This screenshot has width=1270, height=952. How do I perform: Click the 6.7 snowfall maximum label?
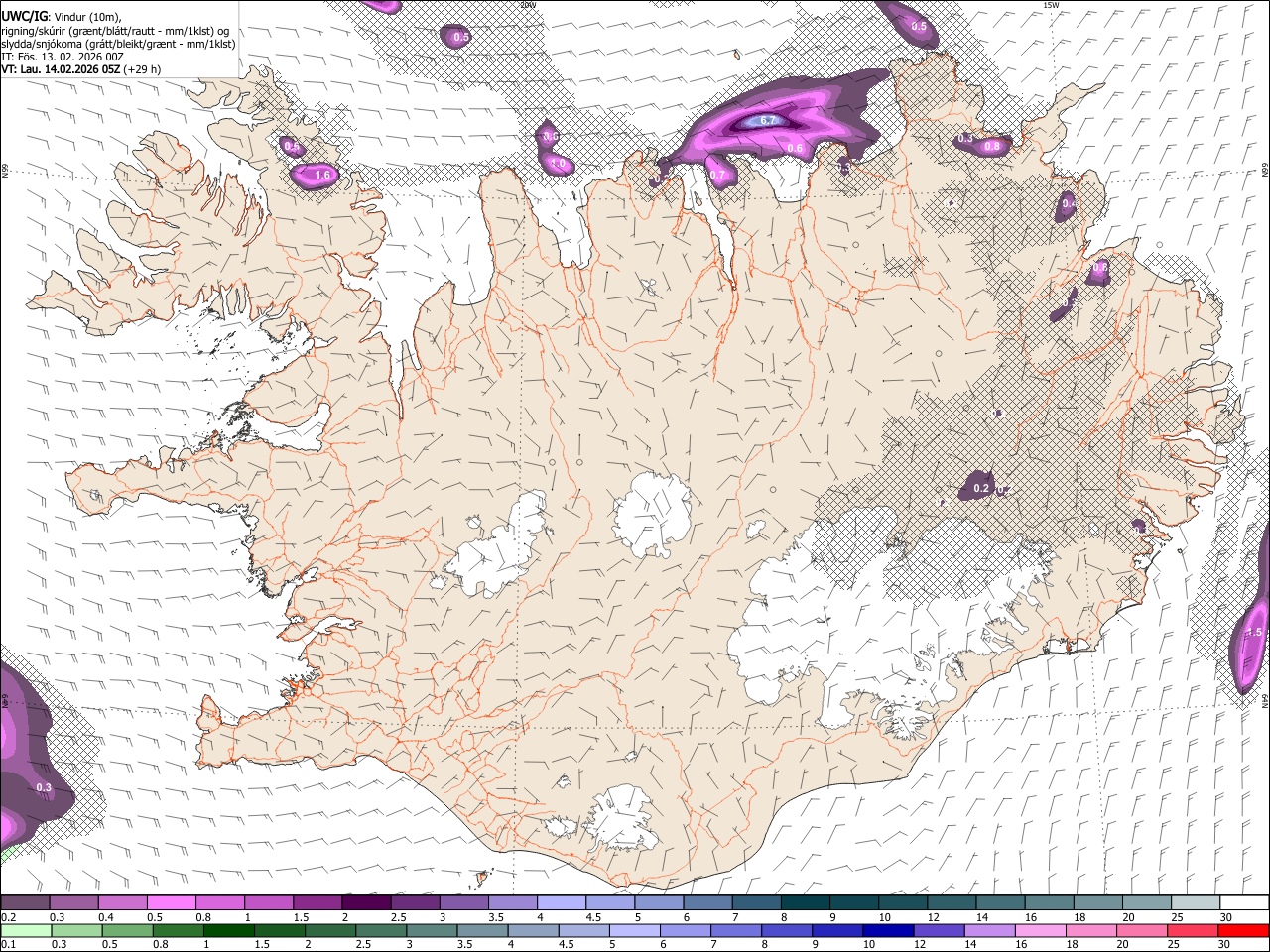(767, 121)
